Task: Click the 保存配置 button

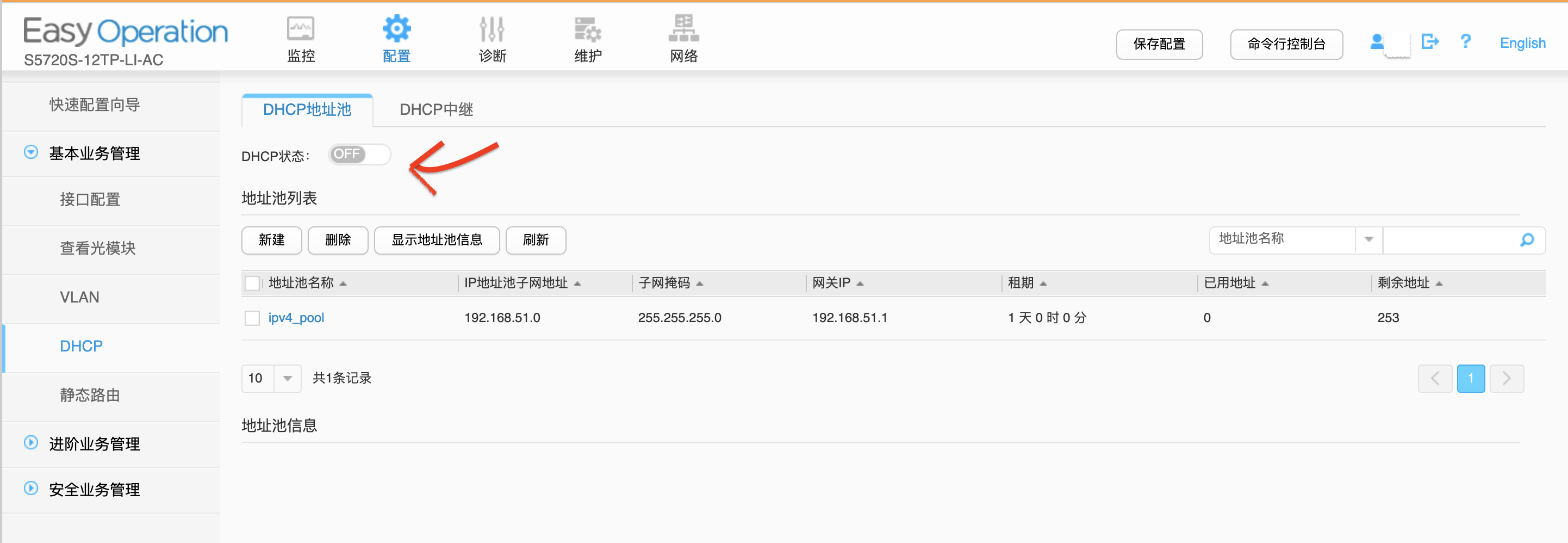Action: [1159, 44]
